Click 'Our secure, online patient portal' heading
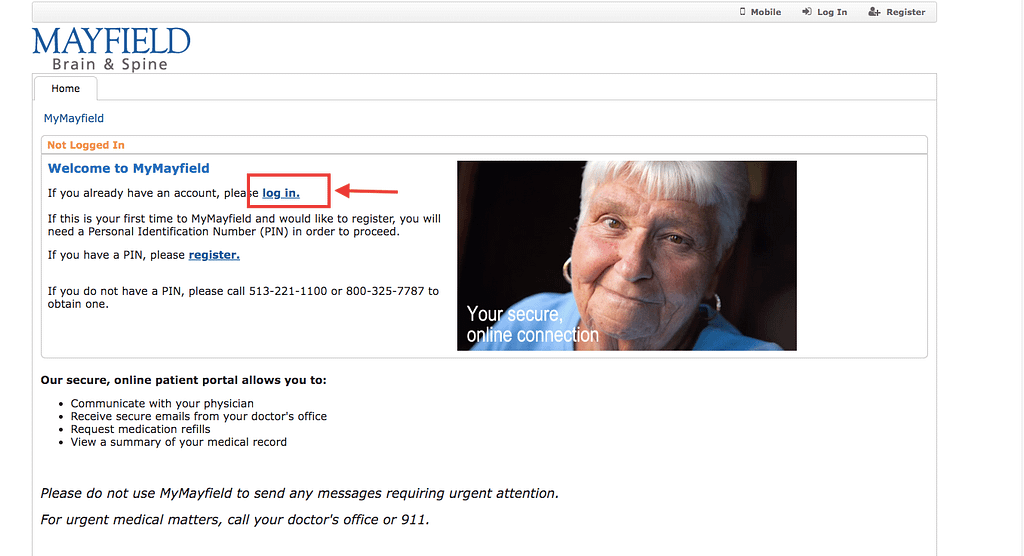 pos(184,380)
